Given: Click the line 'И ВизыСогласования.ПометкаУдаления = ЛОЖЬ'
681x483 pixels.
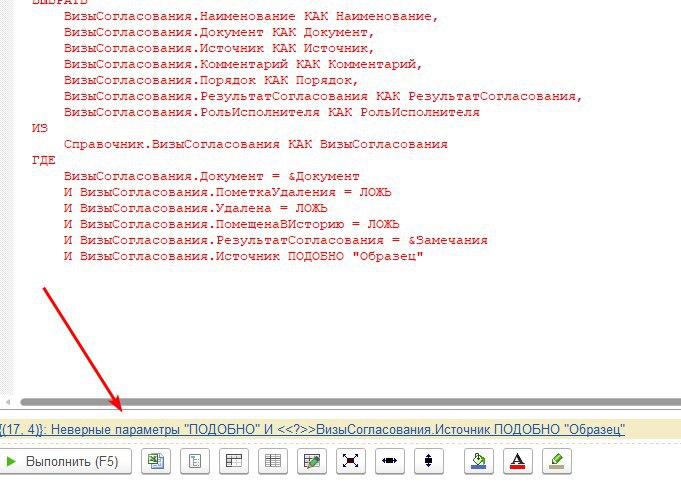Looking at the screenshot, I should pyautogui.click(x=228, y=192).
